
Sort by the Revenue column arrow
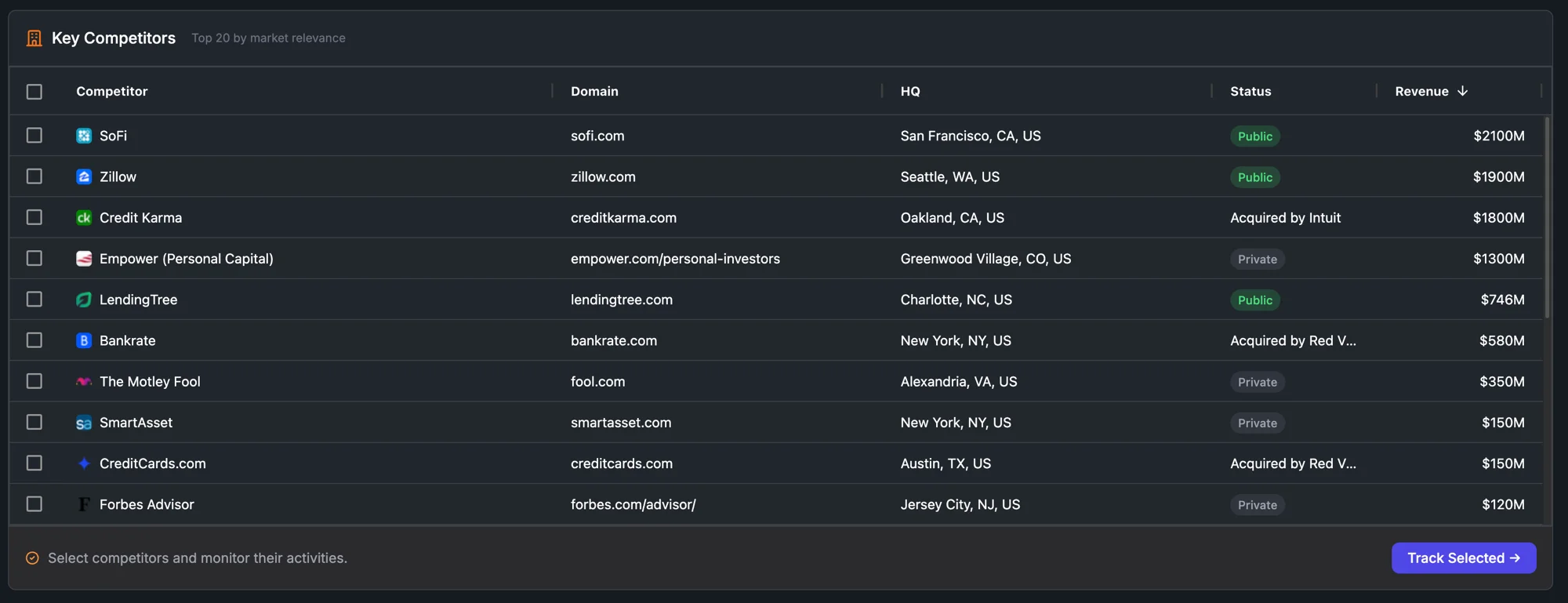pyautogui.click(x=1462, y=91)
